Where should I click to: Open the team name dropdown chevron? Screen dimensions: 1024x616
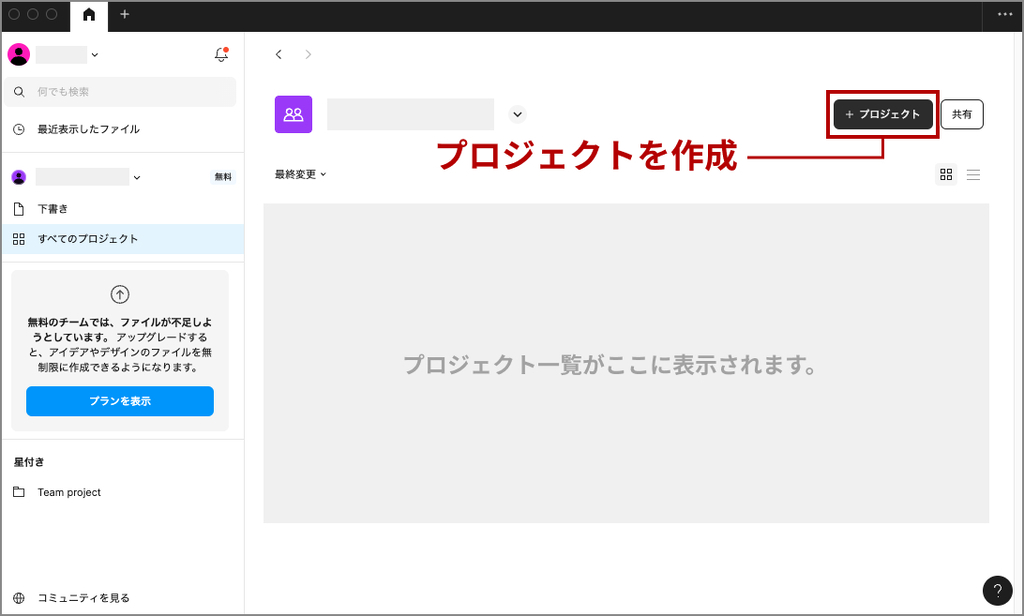tap(517, 114)
